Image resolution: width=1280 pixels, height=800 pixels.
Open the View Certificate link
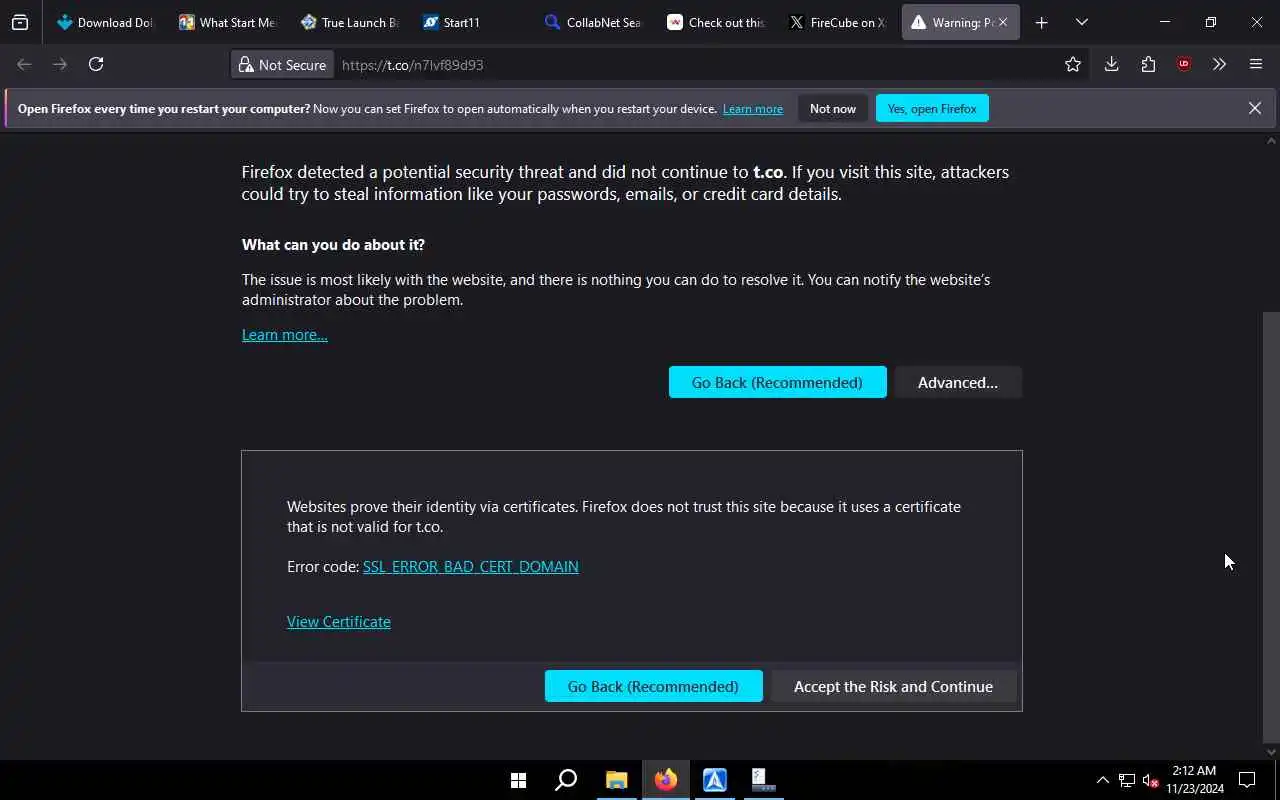[x=339, y=622]
